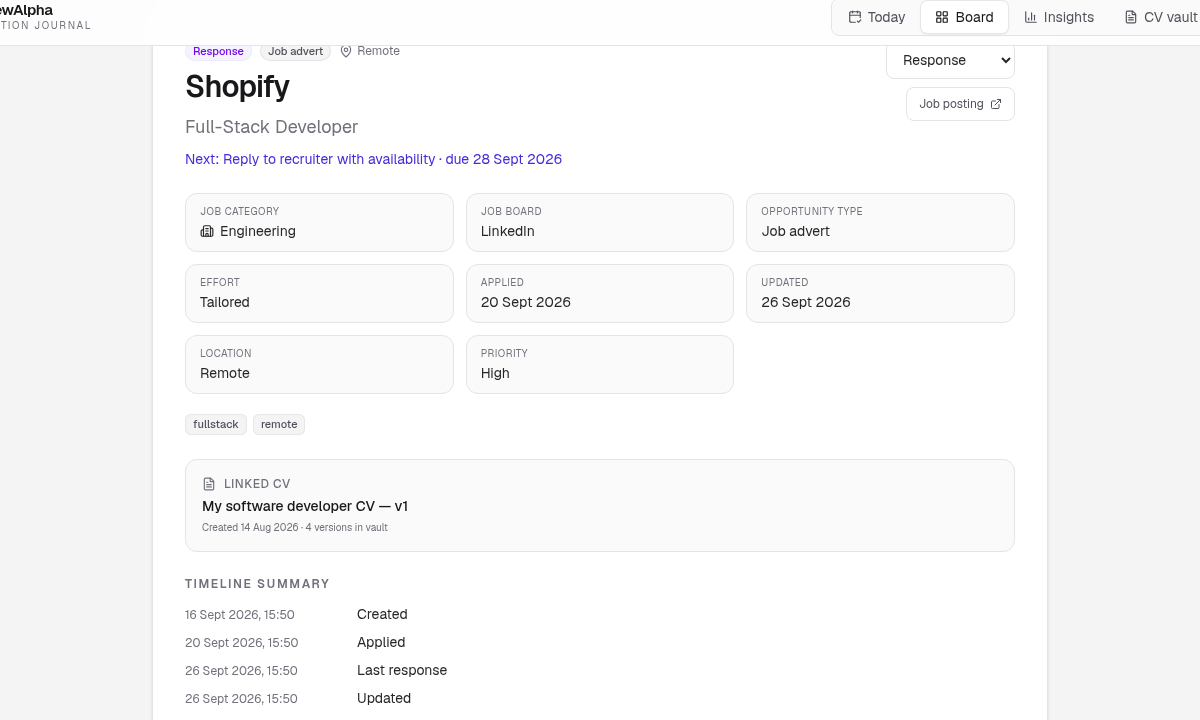The width and height of the screenshot is (1200, 720).
Task: Click timestamp 20 Sept 2026, 15:50
Action: pyautogui.click(x=241, y=643)
